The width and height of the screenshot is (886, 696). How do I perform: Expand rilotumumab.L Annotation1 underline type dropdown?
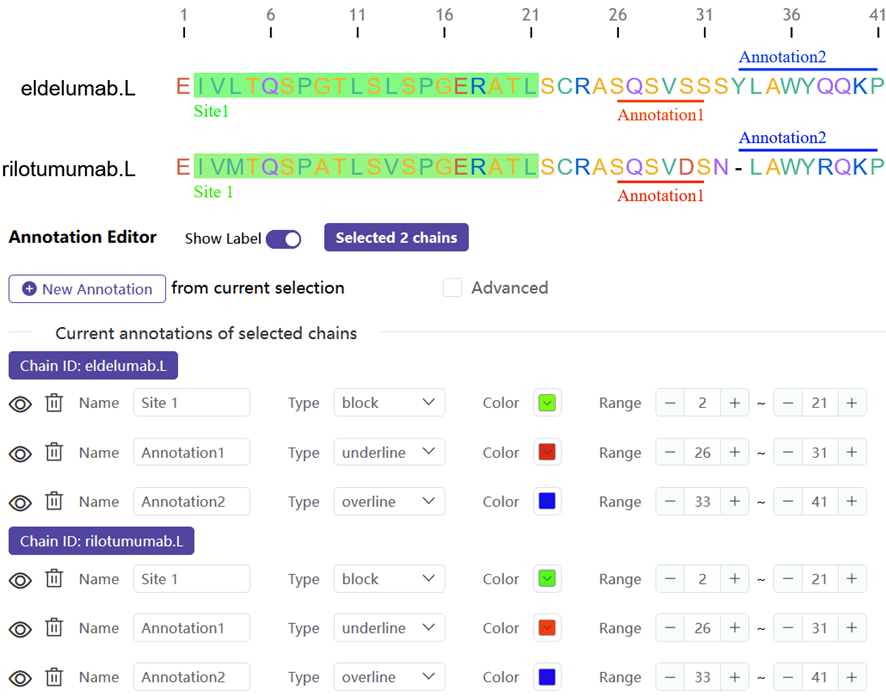click(389, 628)
